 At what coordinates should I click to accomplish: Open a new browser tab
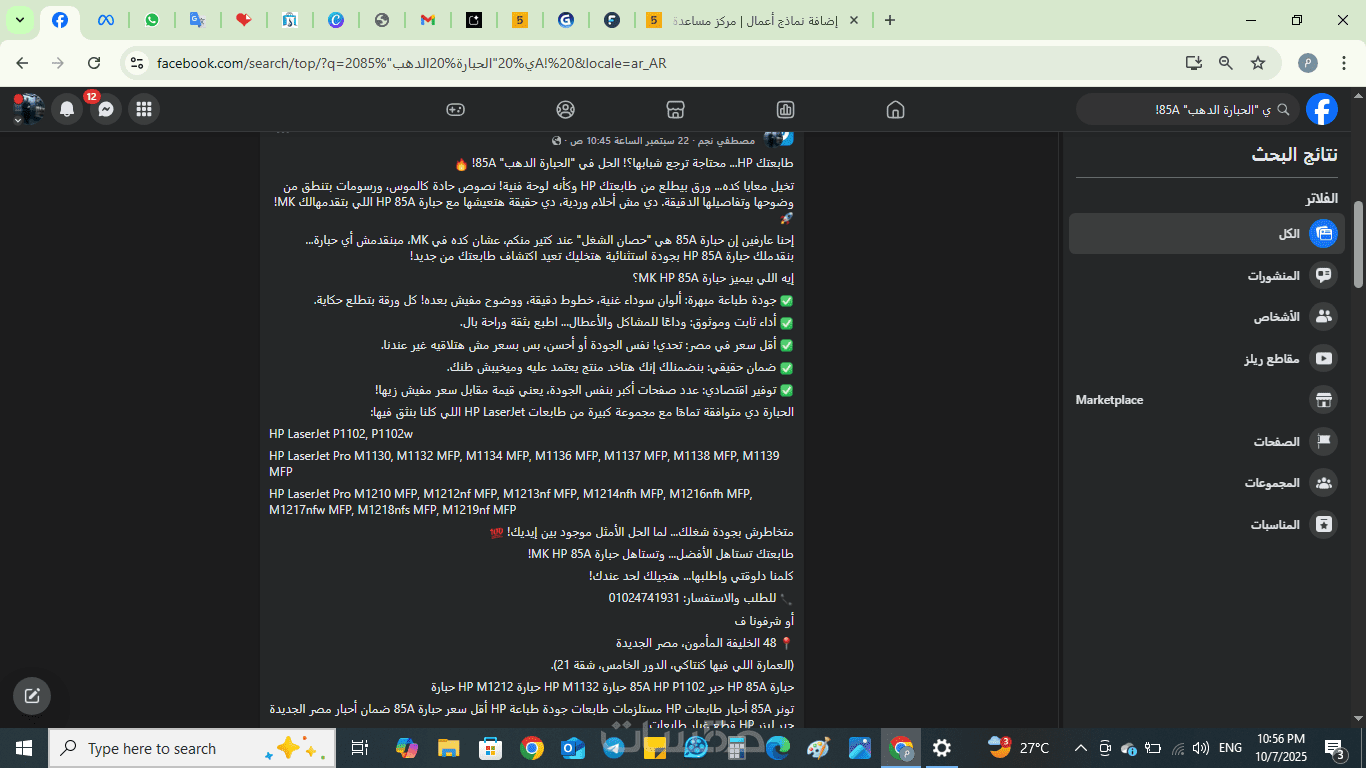pos(890,20)
